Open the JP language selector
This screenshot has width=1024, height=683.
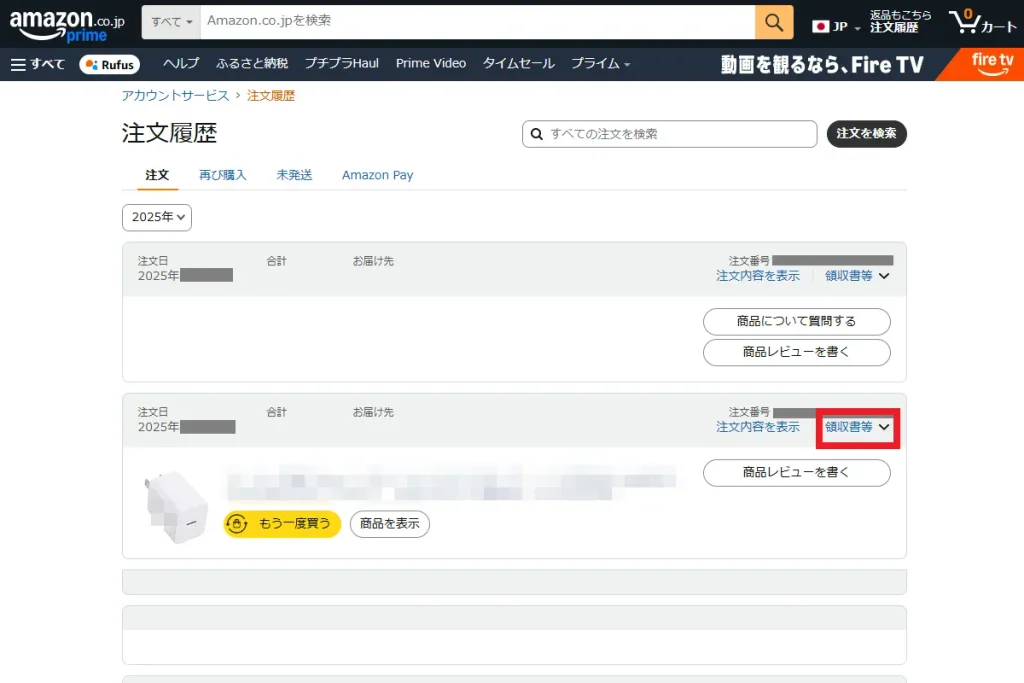click(836, 26)
